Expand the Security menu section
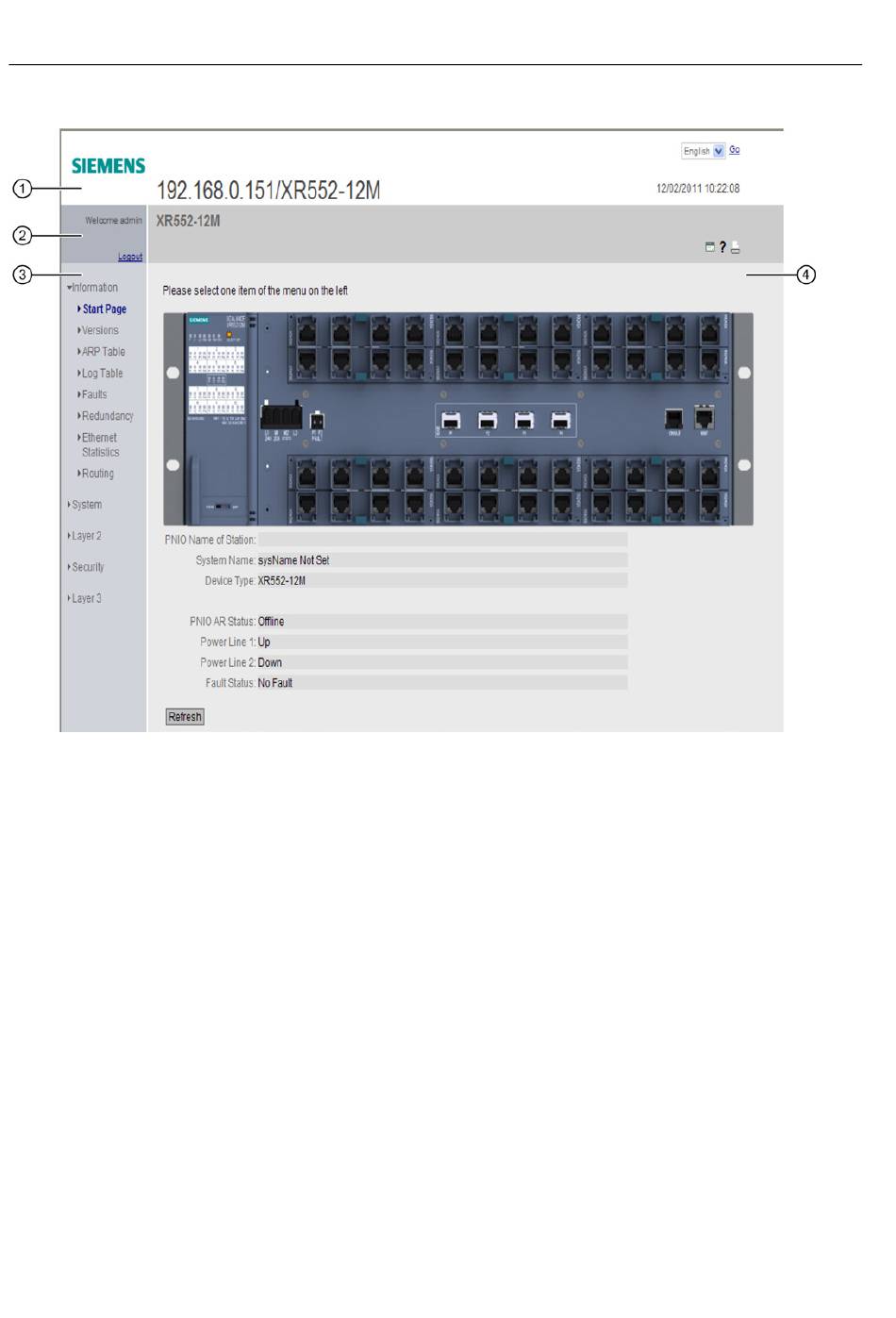The height and width of the screenshot is (1318, 896). tap(86, 567)
